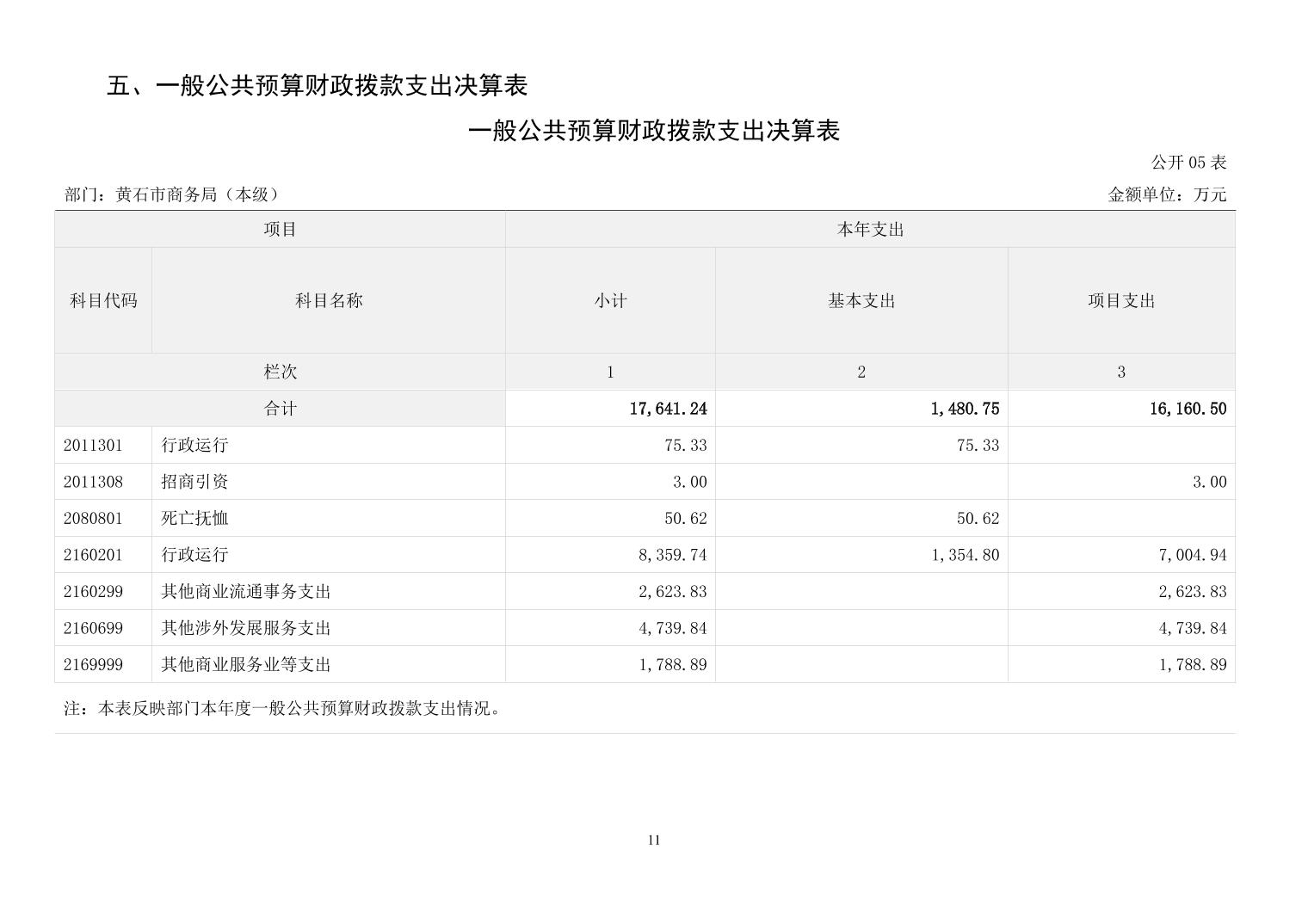Select the total 项目支出 value 16,160.50

(x=1188, y=409)
